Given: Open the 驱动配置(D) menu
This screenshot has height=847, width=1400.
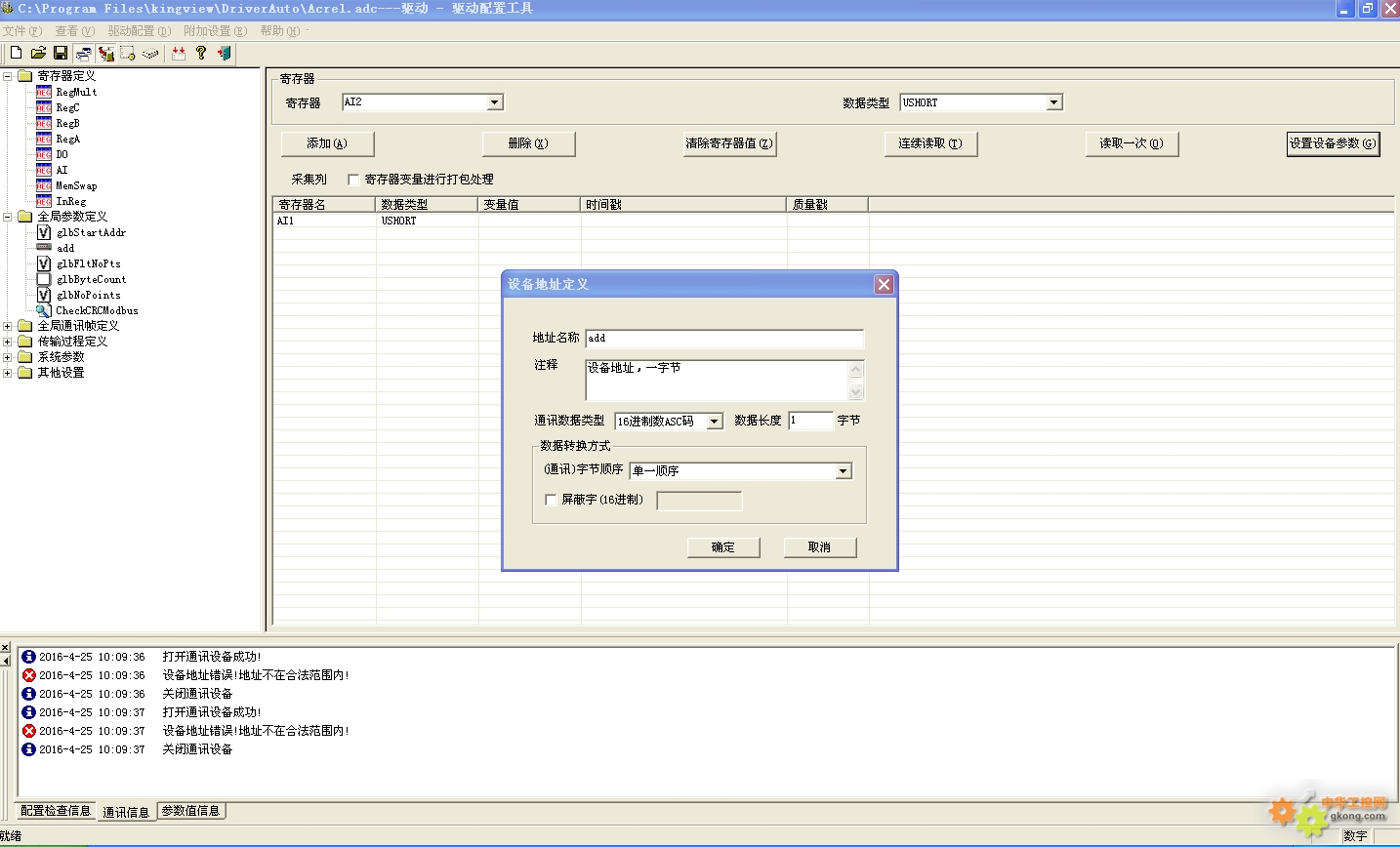Looking at the screenshot, I should (139, 31).
